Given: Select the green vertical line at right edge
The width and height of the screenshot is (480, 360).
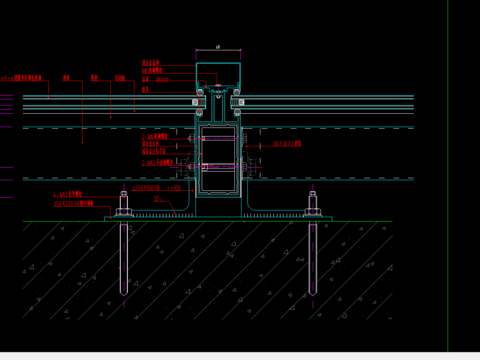Looking at the screenshot, I should (448, 176).
